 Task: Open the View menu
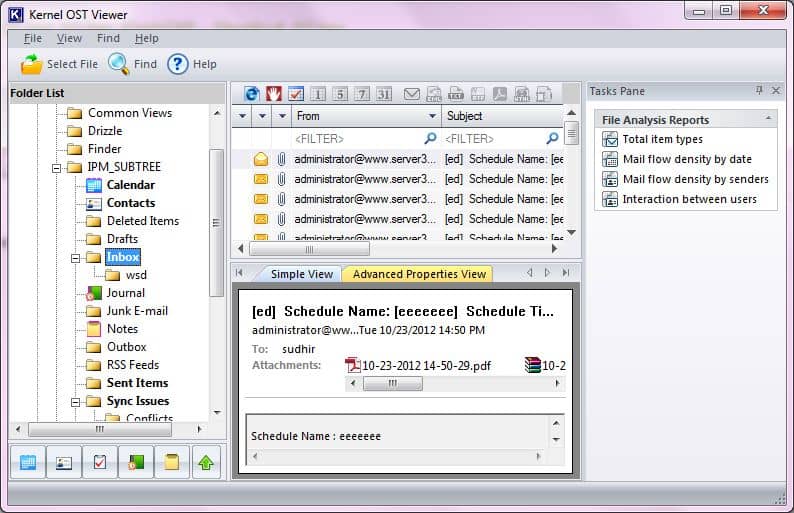(x=69, y=38)
